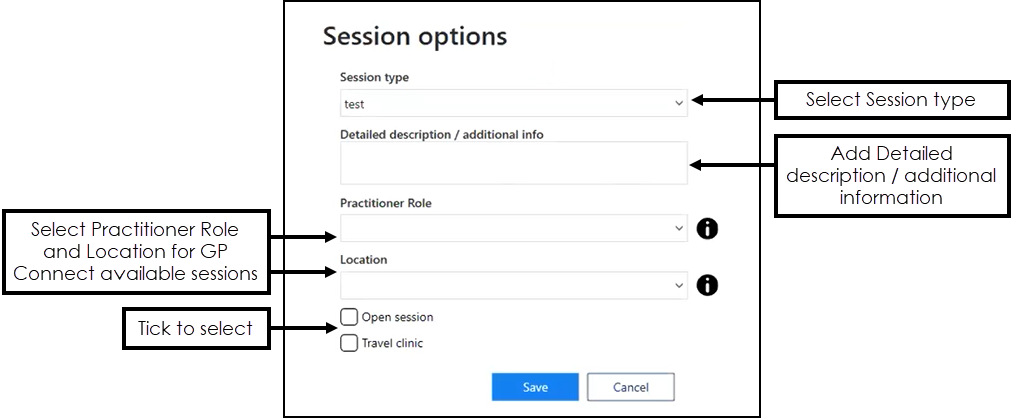This screenshot has height=418, width=1012.
Task: Click the 'Select Practitioner Role and Location' callout
Action: coord(136,252)
